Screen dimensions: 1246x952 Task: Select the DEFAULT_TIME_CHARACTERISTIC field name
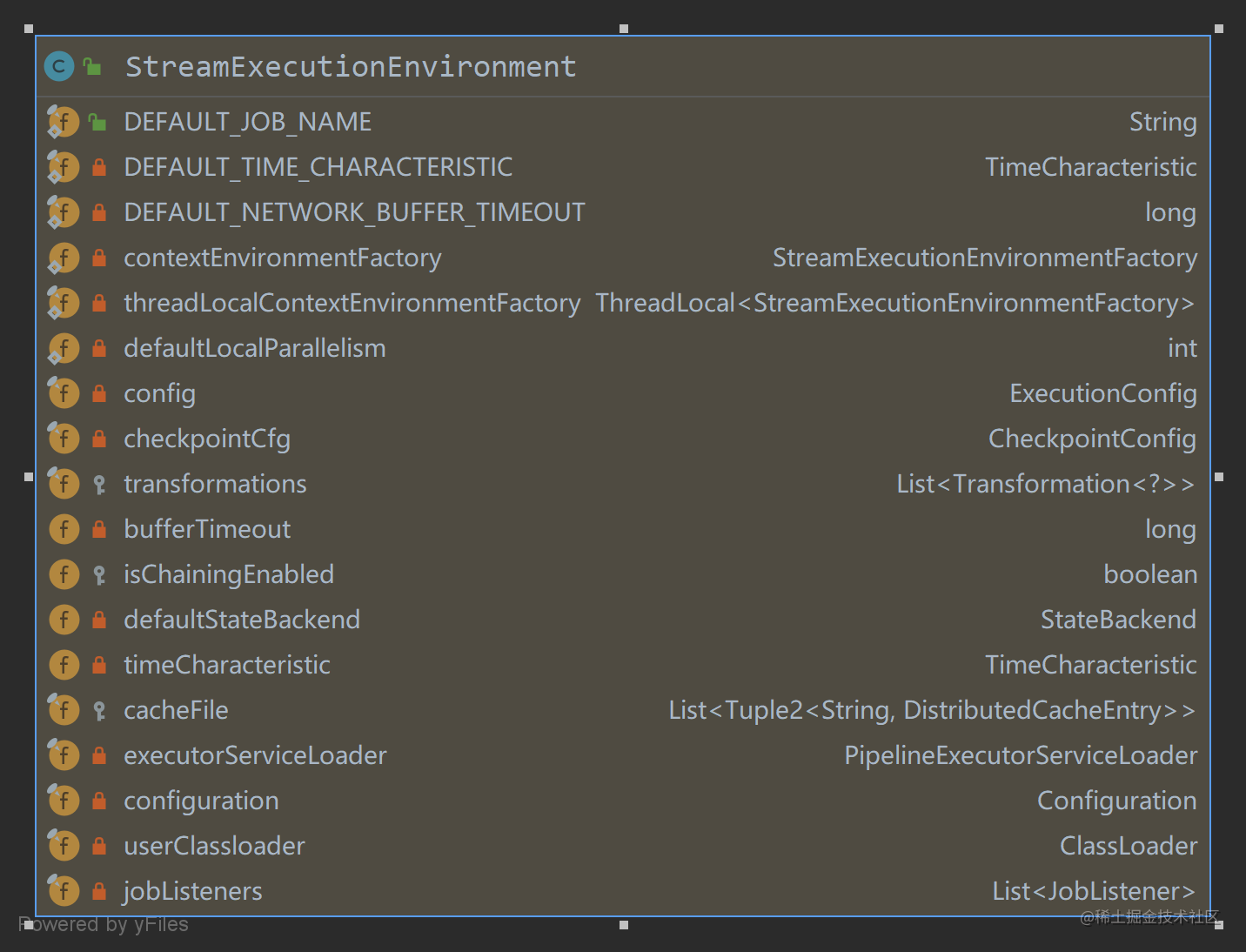click(x=318, y=167)
